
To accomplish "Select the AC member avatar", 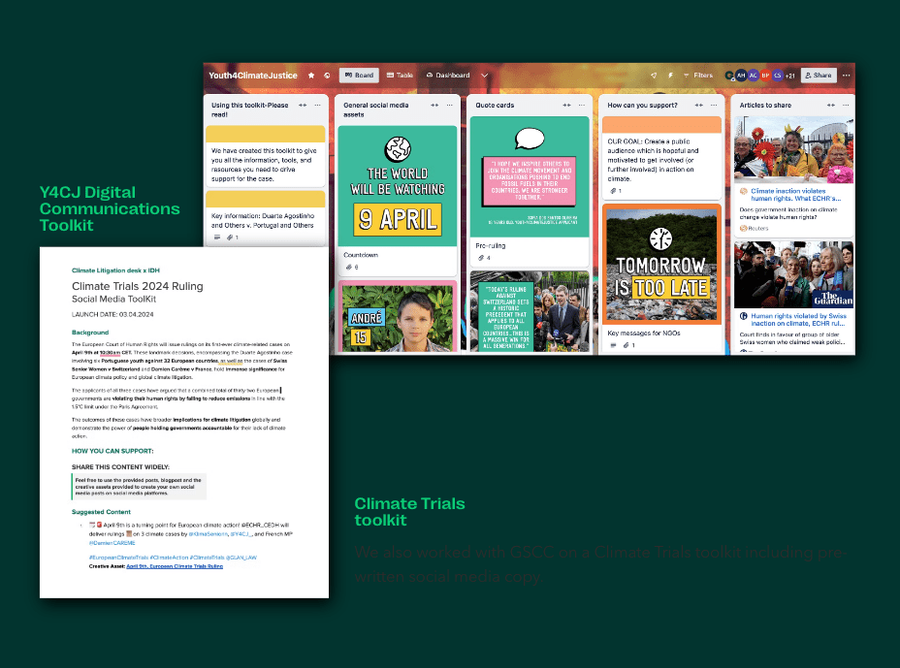I will tap(753, 75).
